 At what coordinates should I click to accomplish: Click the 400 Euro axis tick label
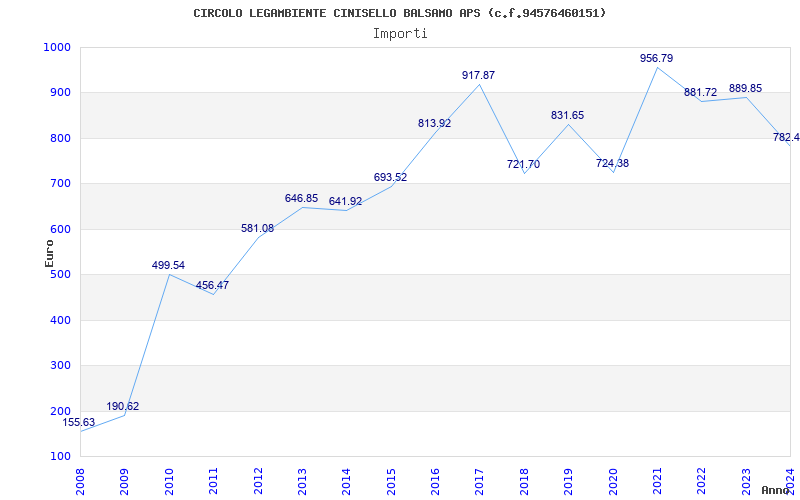[x=60, y=320]
